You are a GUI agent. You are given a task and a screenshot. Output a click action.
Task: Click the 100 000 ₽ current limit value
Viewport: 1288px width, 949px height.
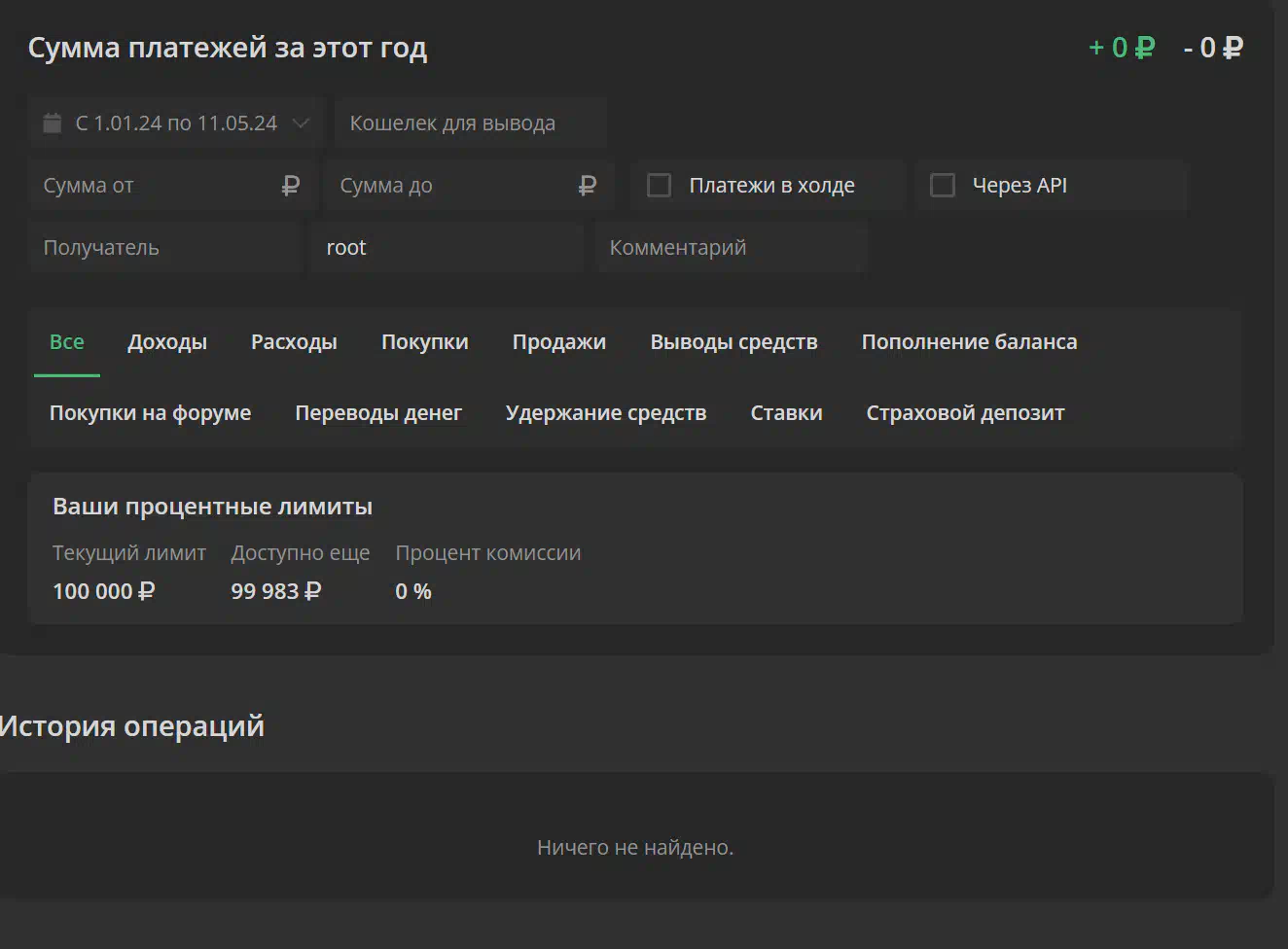click(x=103, y=591)
